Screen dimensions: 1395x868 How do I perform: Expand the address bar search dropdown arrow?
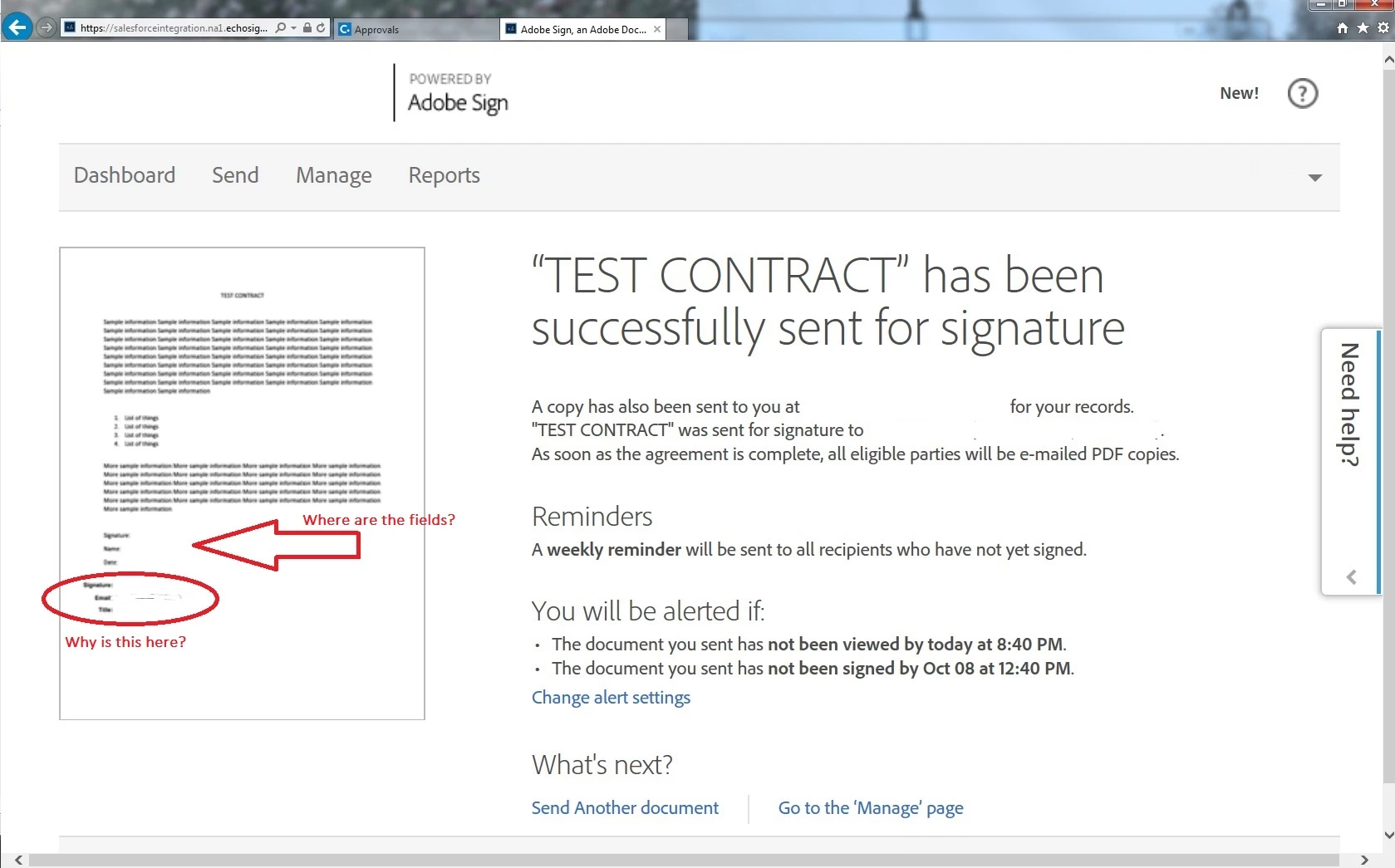pyautogui.click(x=293, y=28)
